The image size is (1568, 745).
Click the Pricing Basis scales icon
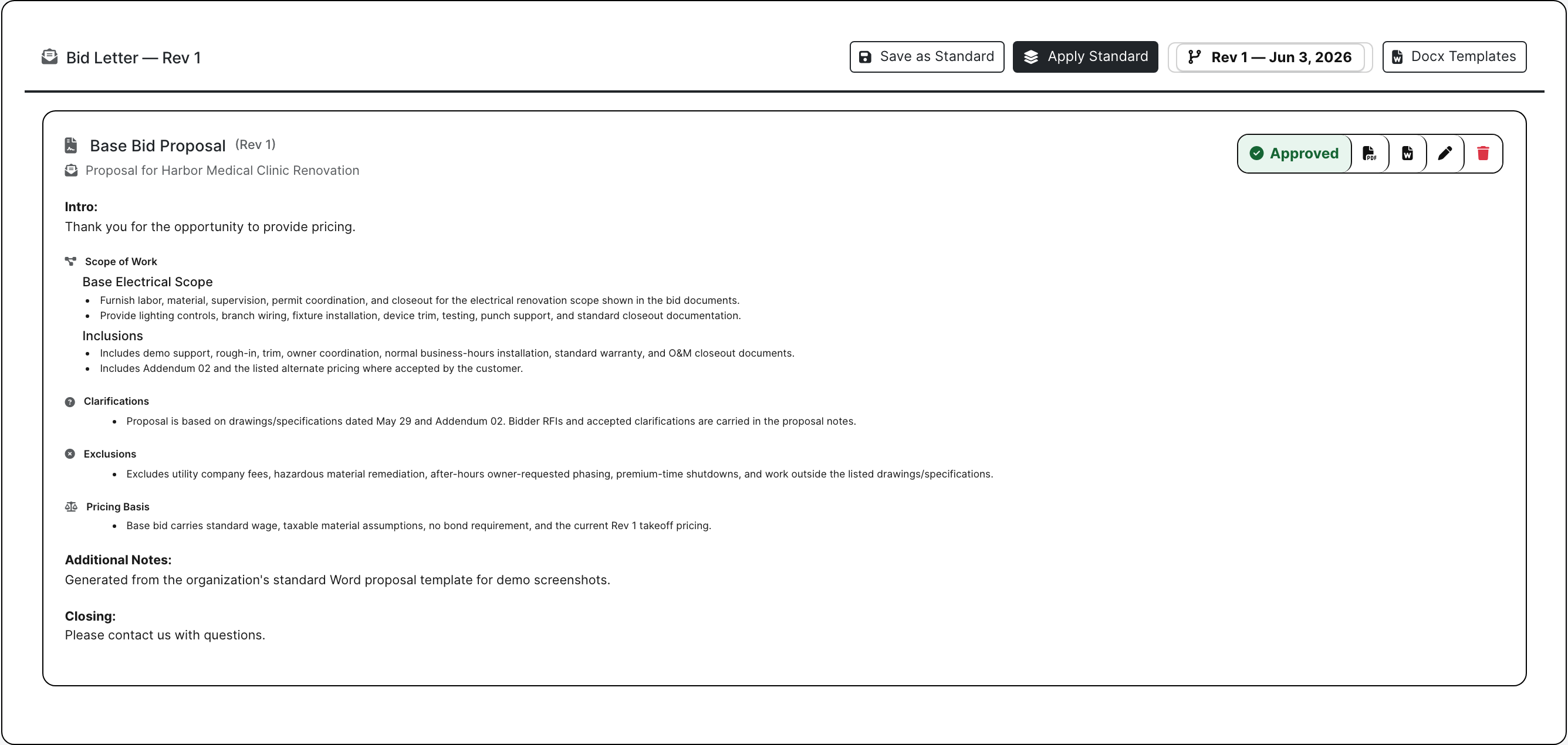click(x=71, y=506)
